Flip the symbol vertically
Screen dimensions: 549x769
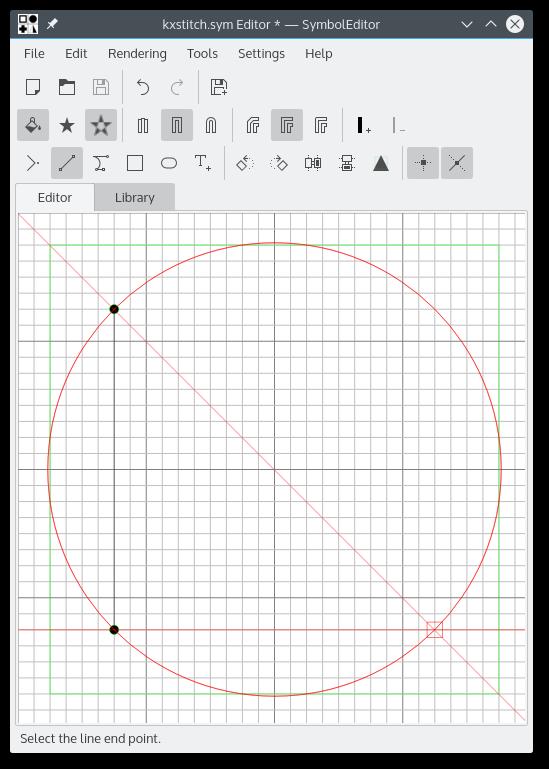pos(347,163)
